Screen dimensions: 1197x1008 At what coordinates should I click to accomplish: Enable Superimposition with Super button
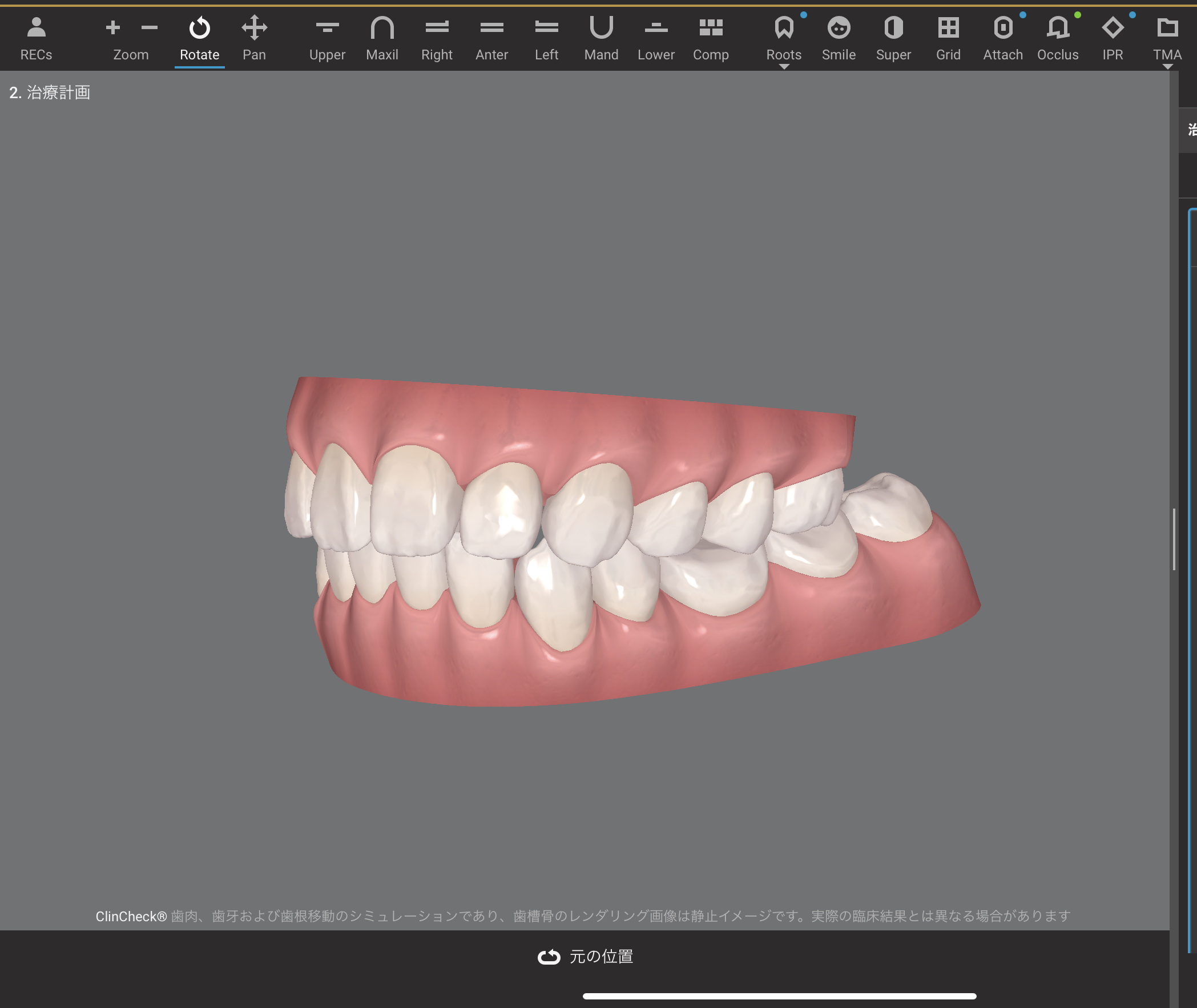tap(893, 38)
